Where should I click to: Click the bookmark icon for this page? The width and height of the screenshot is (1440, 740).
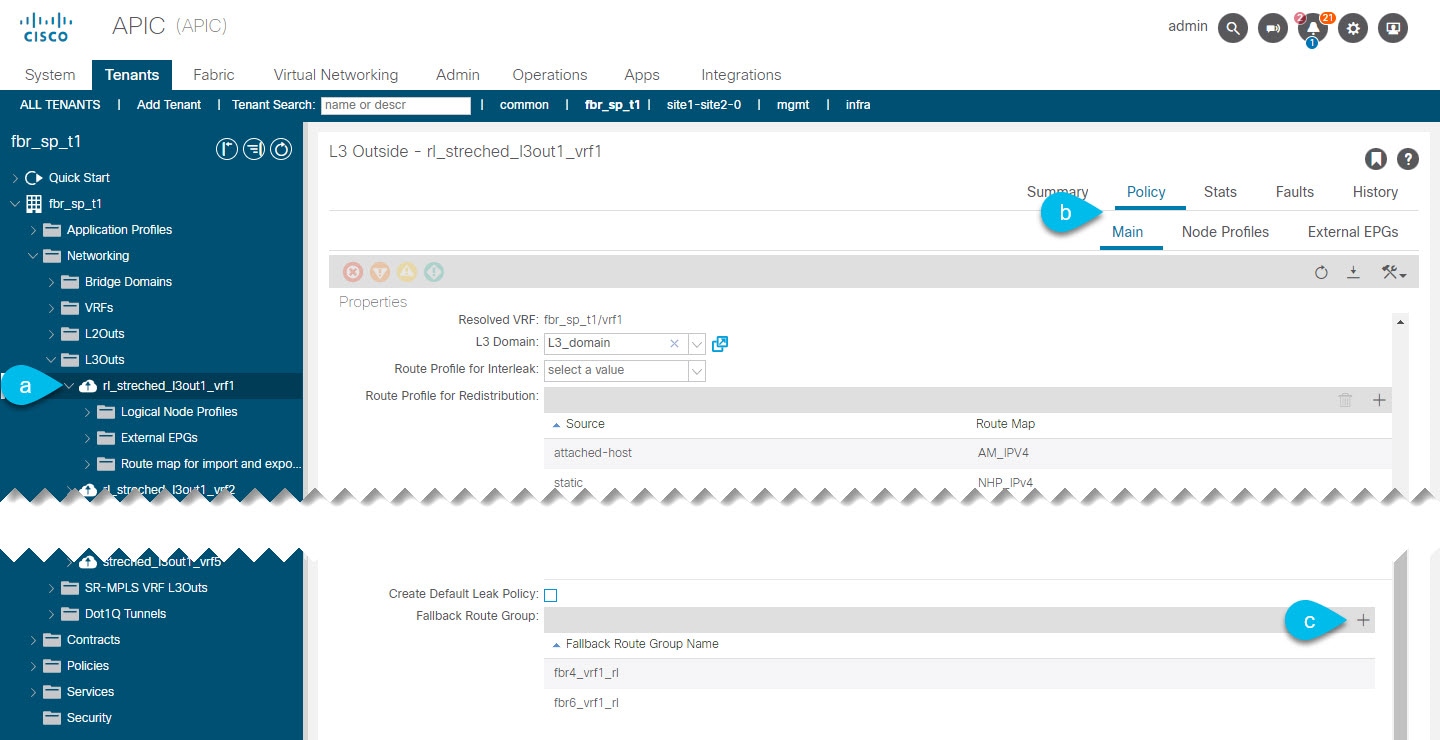point(1376,159)
